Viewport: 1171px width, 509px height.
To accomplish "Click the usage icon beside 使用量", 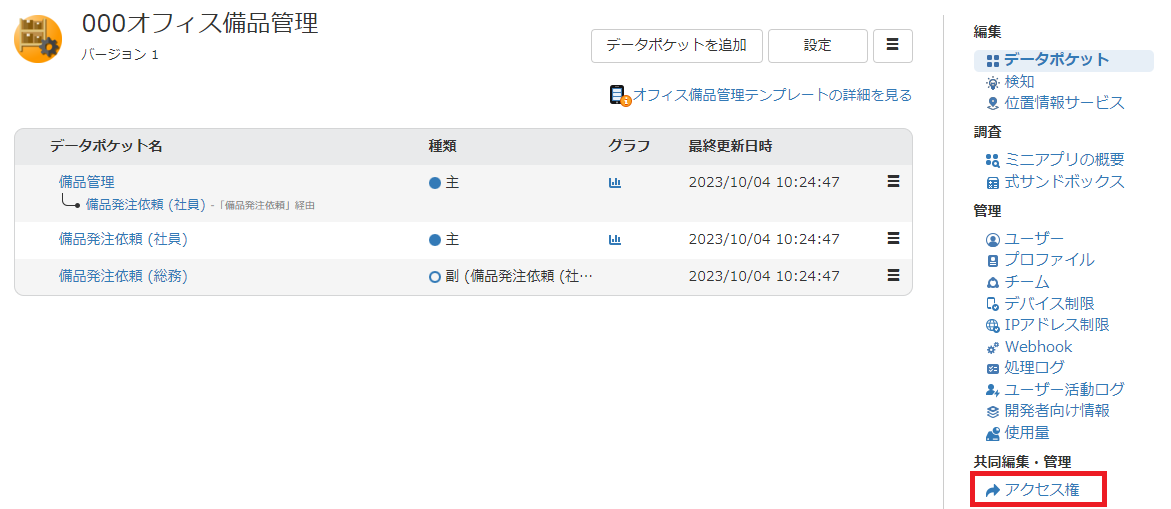I will coord(993,434).
